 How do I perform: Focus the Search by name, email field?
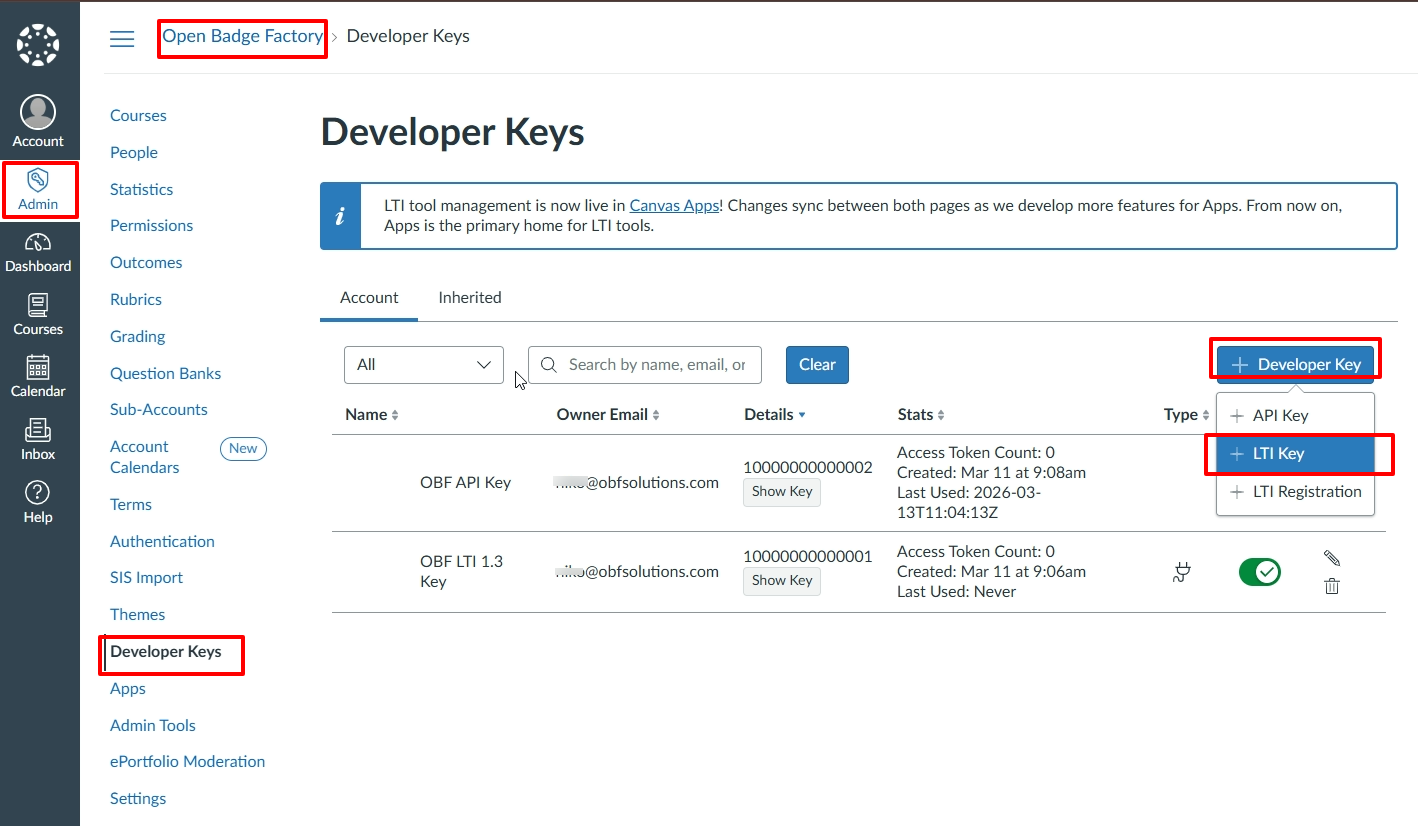(645, 365)
